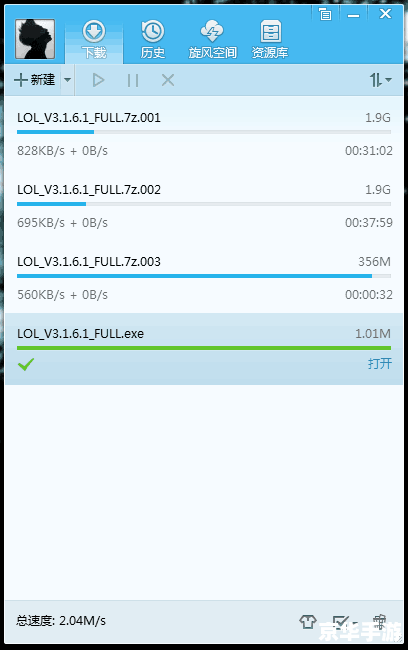The width and height of the screenshot is (408, 650).
Task: Start selected task with play icon
Action: click(x=98, y=80)
